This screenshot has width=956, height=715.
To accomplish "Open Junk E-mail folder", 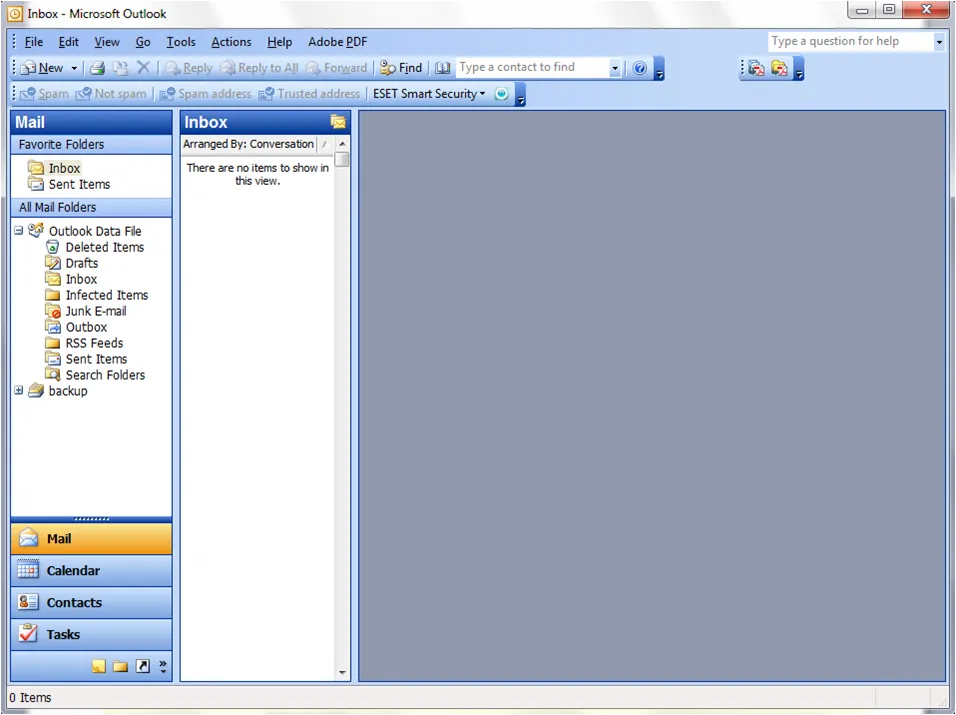I will (95, 311).
